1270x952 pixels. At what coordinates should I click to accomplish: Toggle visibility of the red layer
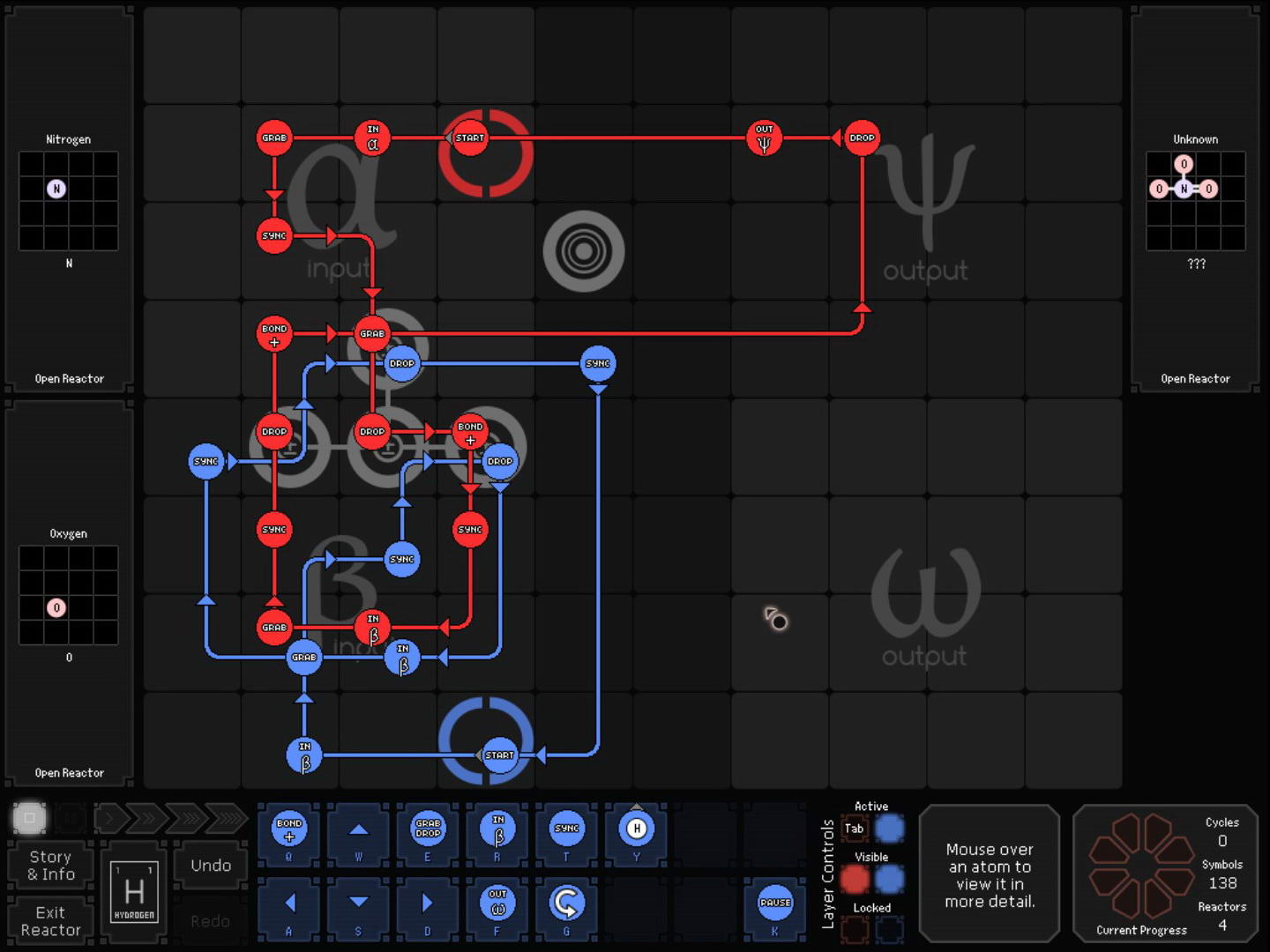pos(854,879)
